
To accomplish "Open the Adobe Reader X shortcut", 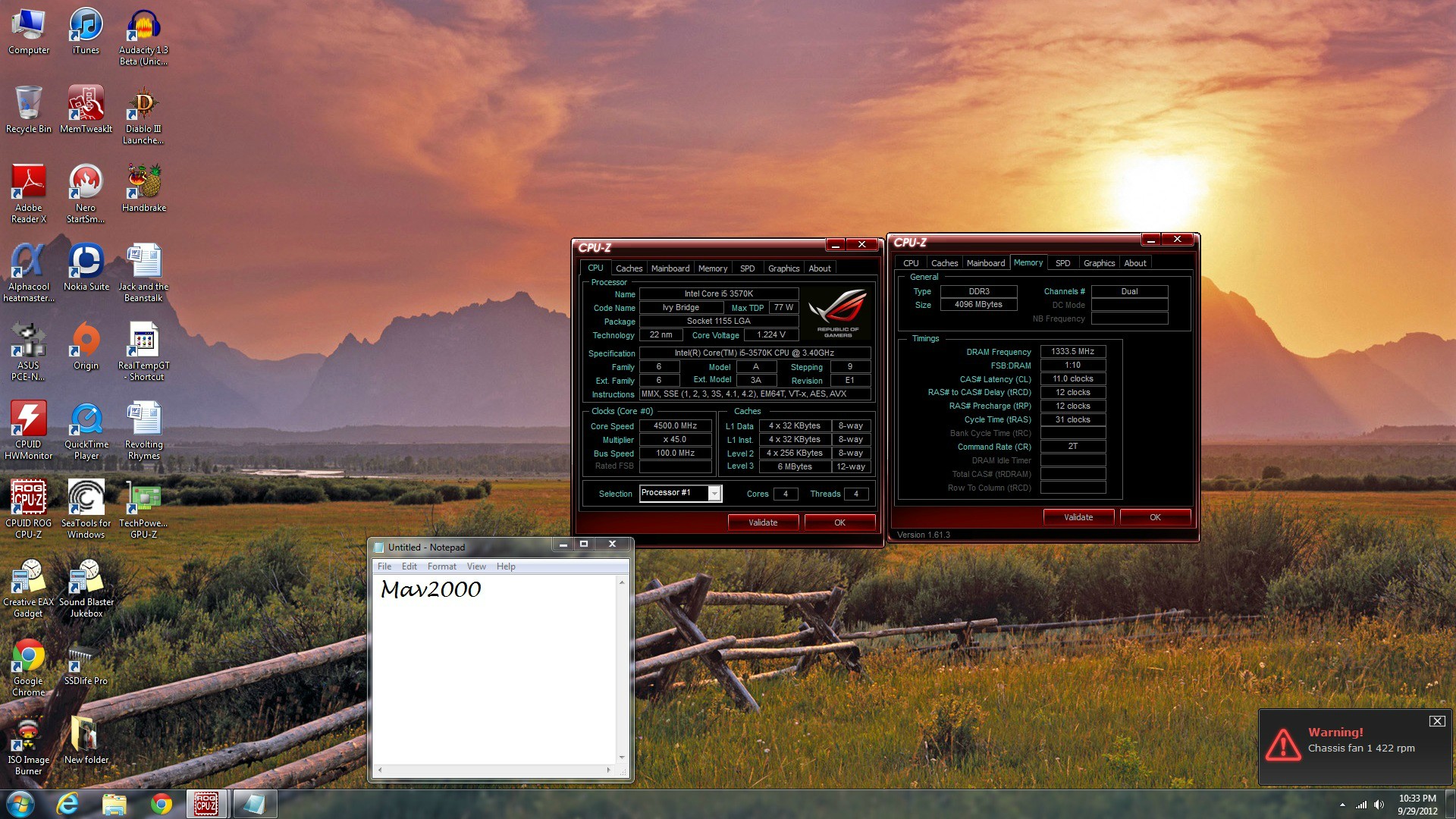I will 29,194.
